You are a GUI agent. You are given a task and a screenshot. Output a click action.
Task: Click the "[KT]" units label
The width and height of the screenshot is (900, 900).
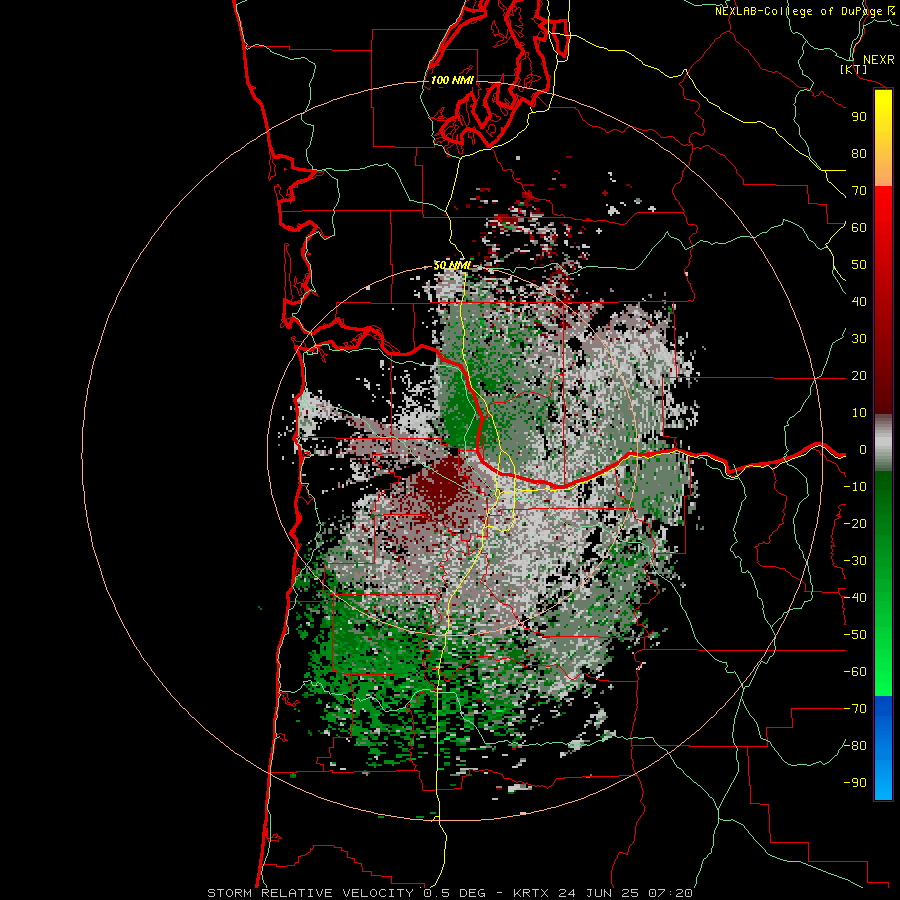[x=853, y=69]
